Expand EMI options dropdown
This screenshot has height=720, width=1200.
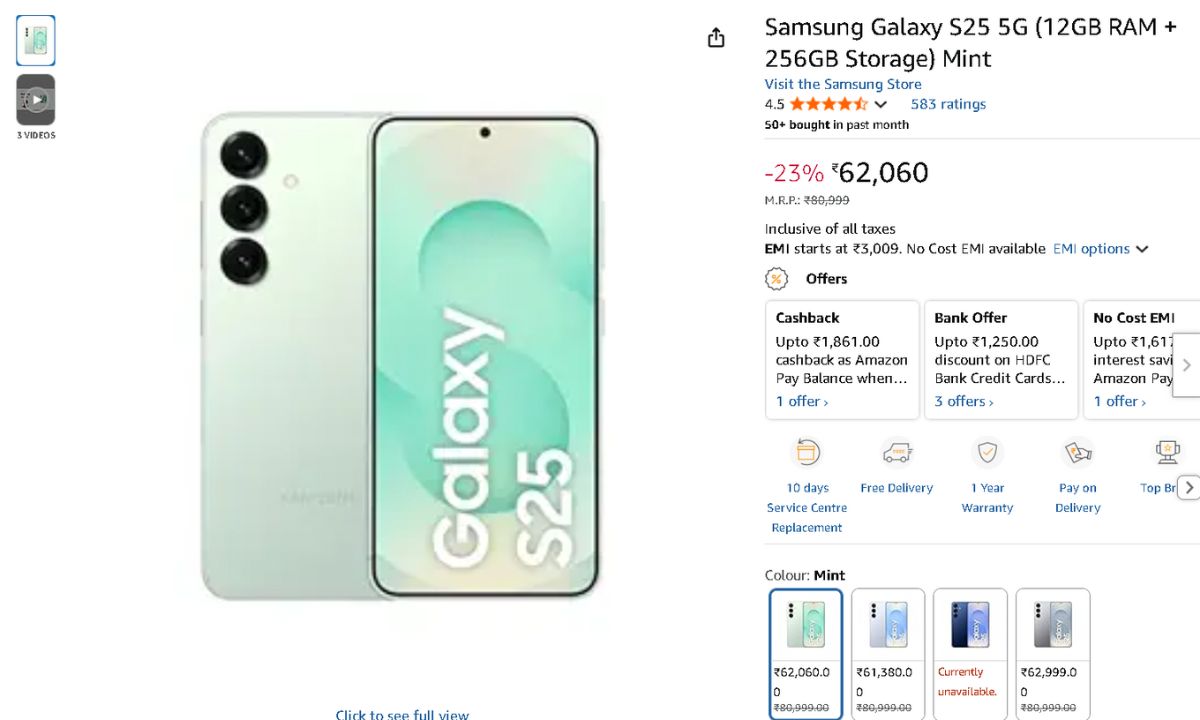click(1101, 249)
